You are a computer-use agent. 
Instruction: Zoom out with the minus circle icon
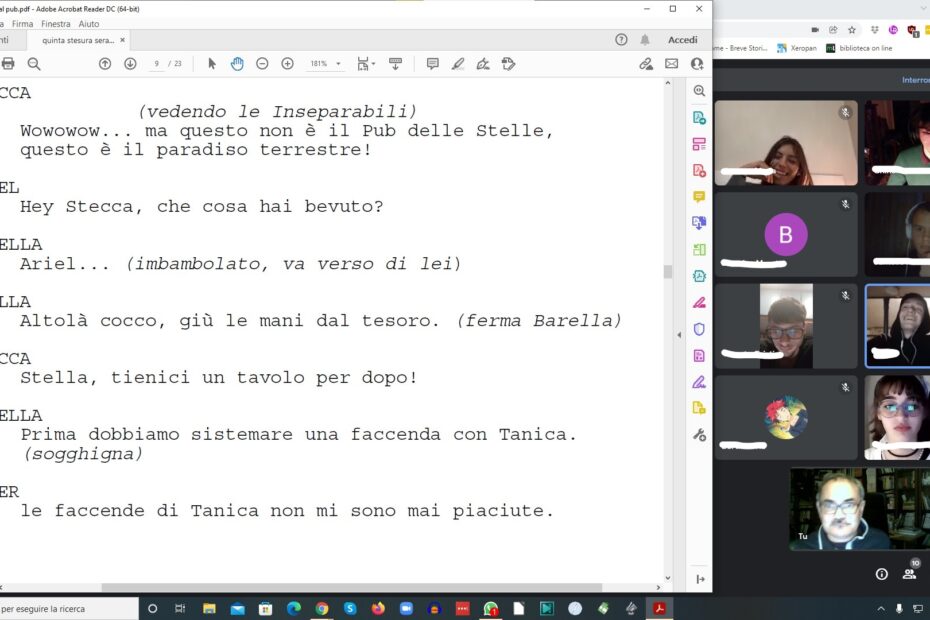coord(262,64)
